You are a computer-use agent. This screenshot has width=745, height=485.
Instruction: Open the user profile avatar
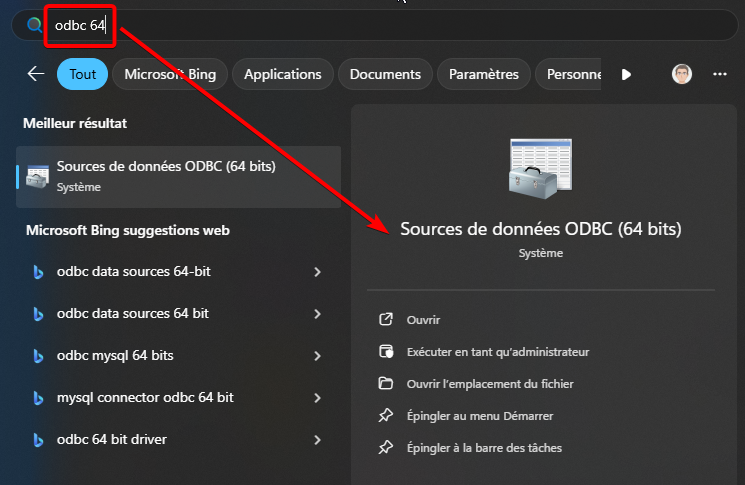[682, 74]
